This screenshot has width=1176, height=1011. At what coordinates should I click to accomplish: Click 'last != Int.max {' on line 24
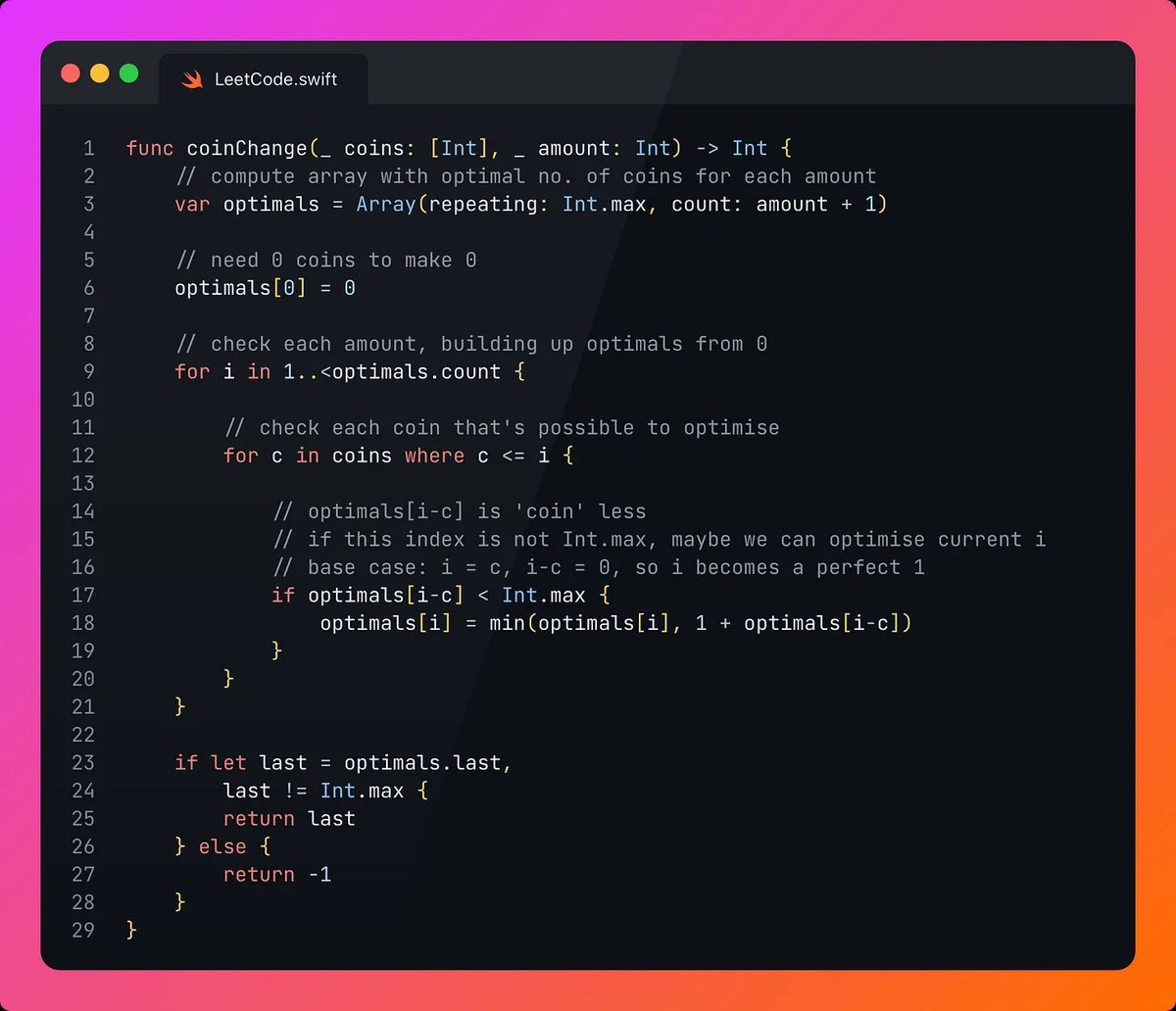pyautogui.click(x=325, y=791)
